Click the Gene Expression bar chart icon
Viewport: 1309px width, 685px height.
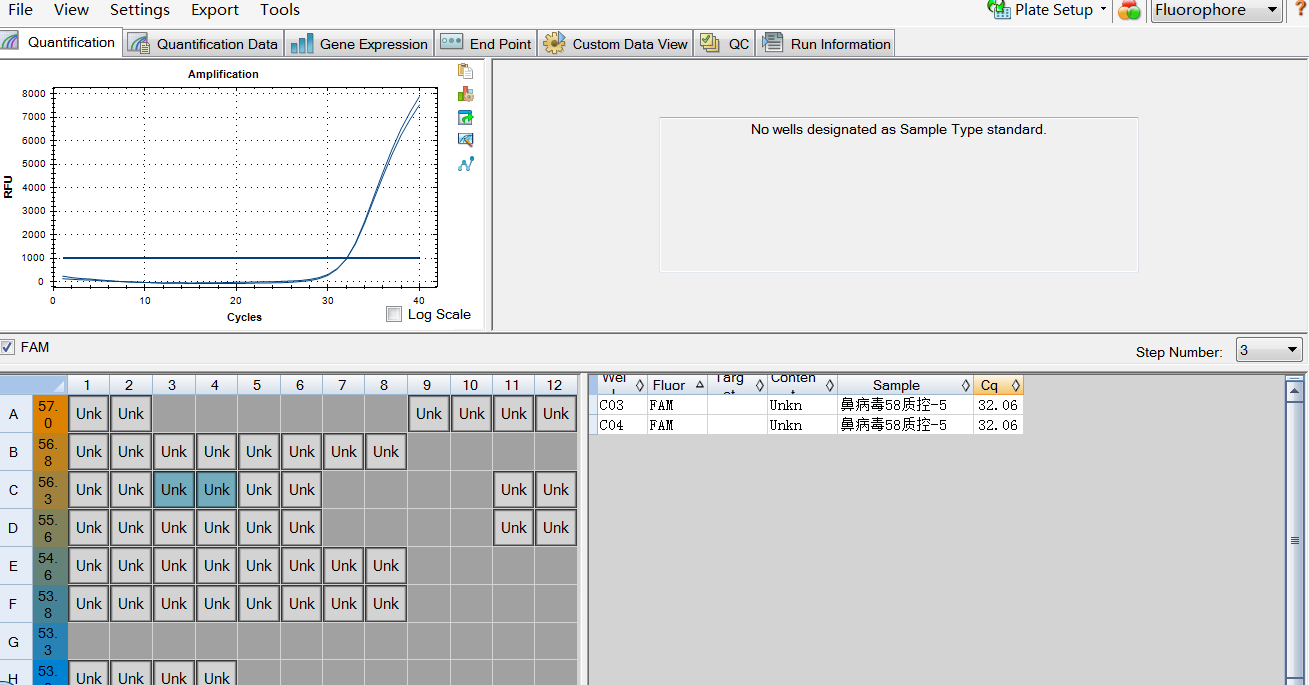point(301,44)
